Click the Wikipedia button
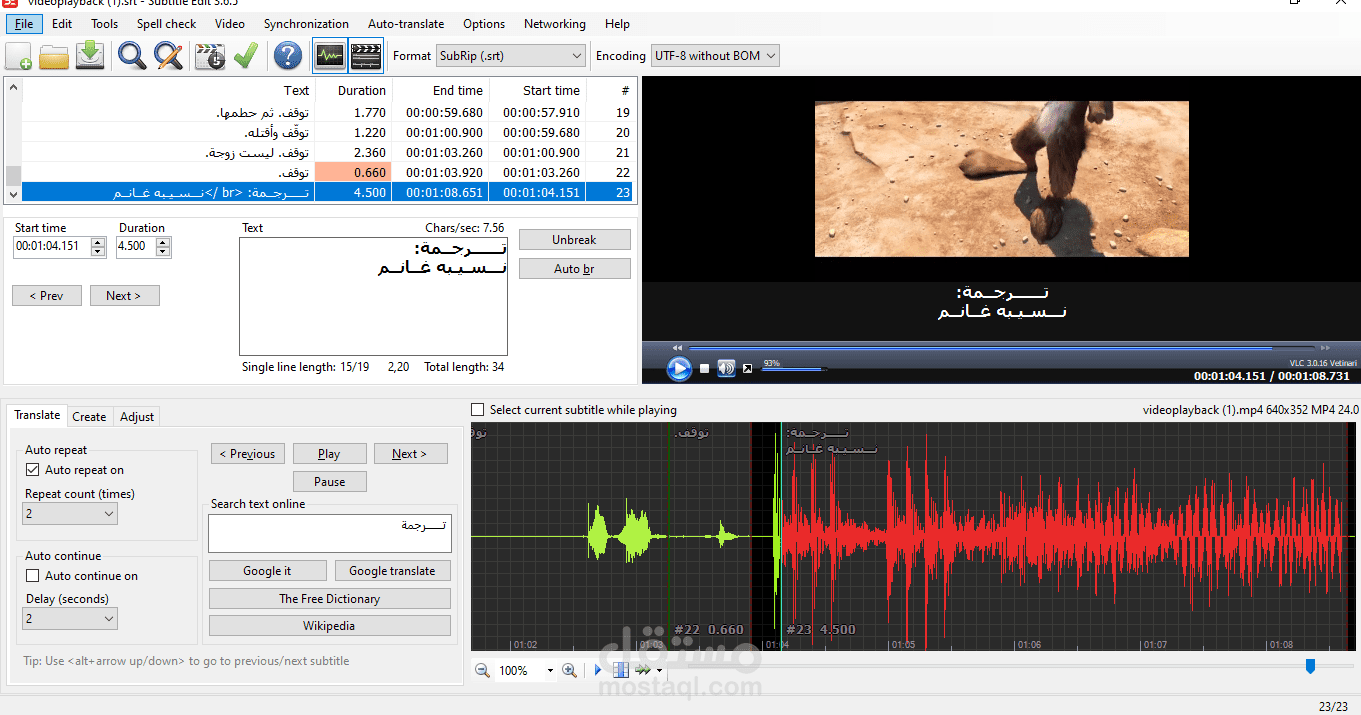The height and width of the screenshot is (715, 1361). coord(329,626)
